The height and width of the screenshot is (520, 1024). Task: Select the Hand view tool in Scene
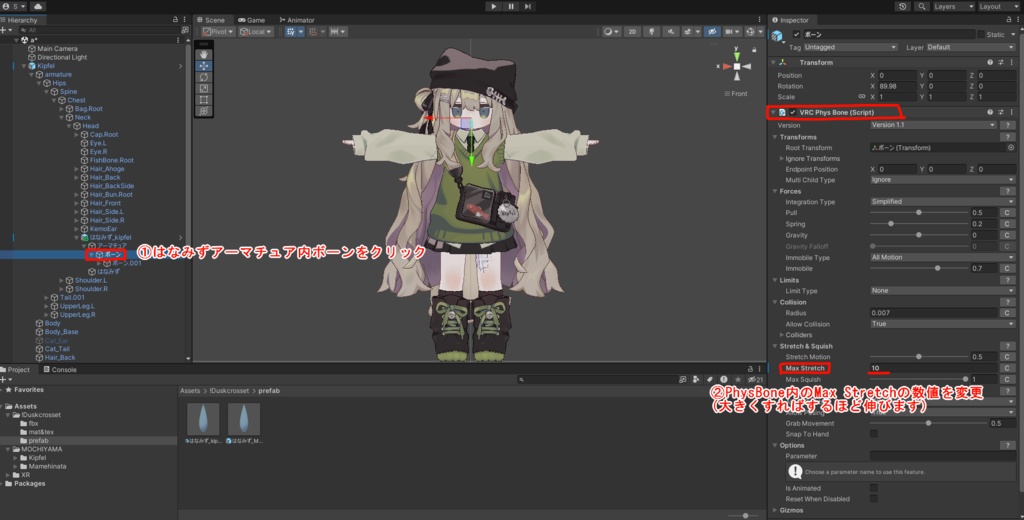click(204, 55)
